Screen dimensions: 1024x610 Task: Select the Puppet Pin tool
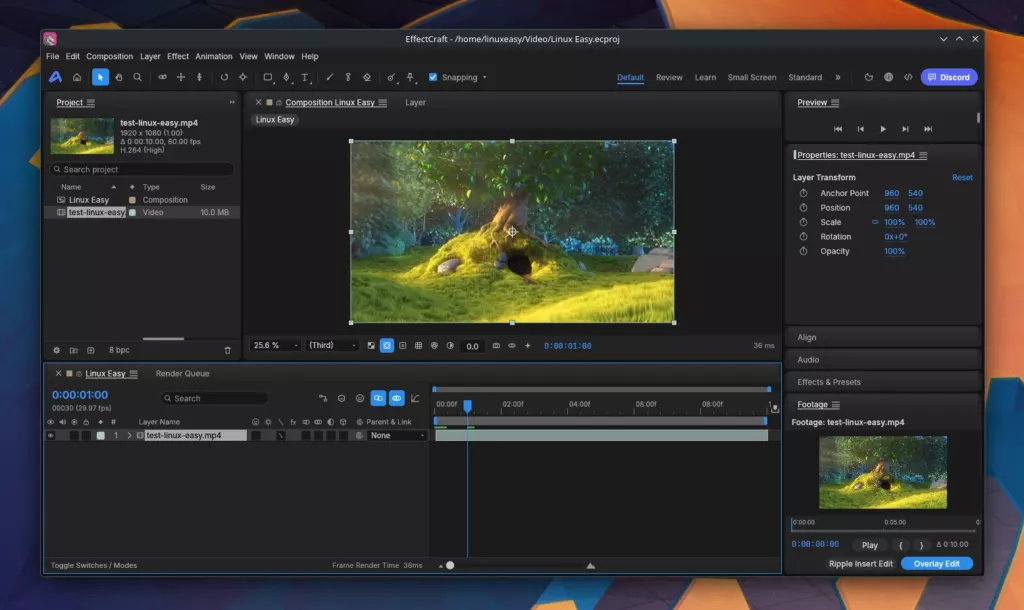tap(410, 77)
